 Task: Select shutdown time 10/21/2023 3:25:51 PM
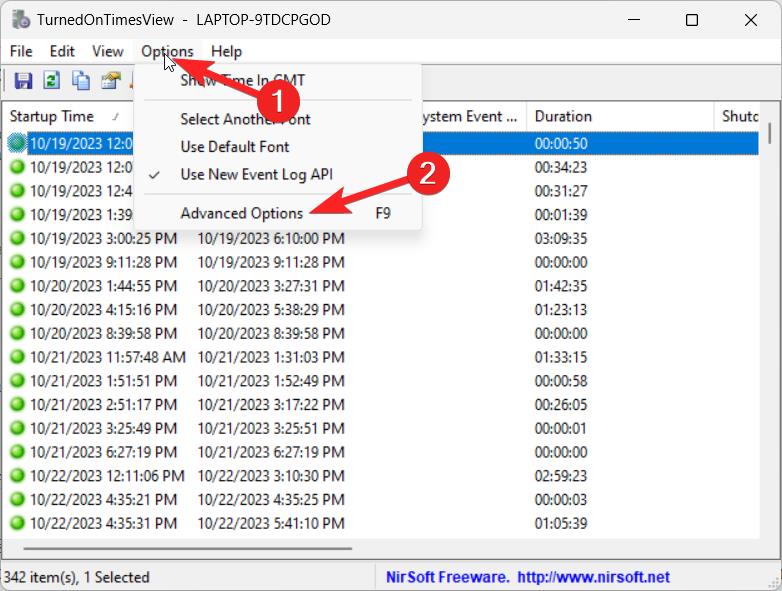pos(271,428)
